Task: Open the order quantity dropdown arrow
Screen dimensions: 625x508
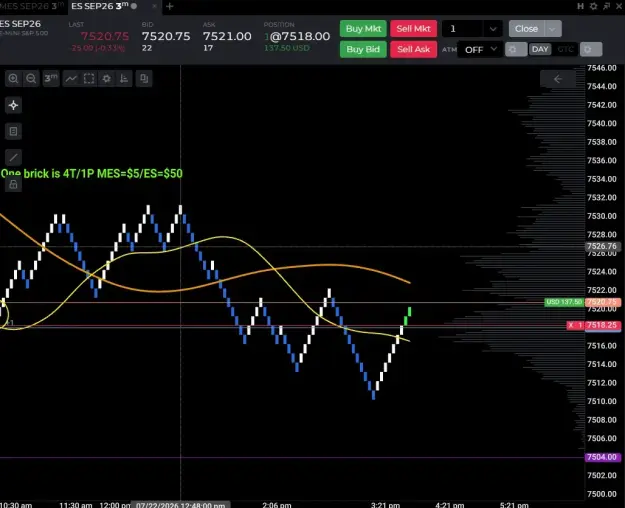Action: tap(493, 29)
